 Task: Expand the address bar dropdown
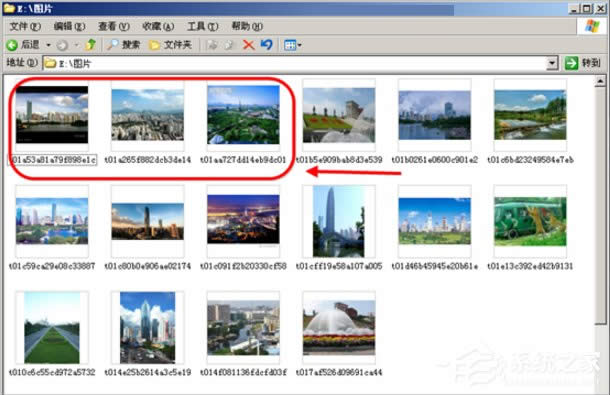(x=552, y=63)
